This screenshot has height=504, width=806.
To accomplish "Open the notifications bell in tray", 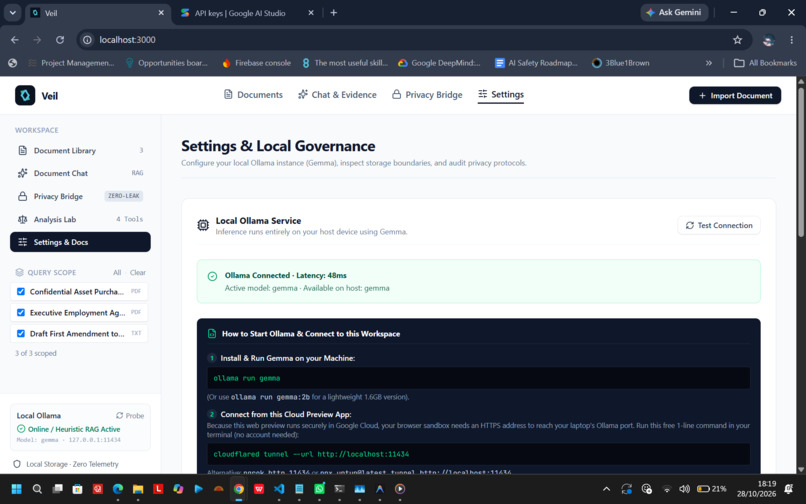I will pyautogui.click(x=789, y=489).
